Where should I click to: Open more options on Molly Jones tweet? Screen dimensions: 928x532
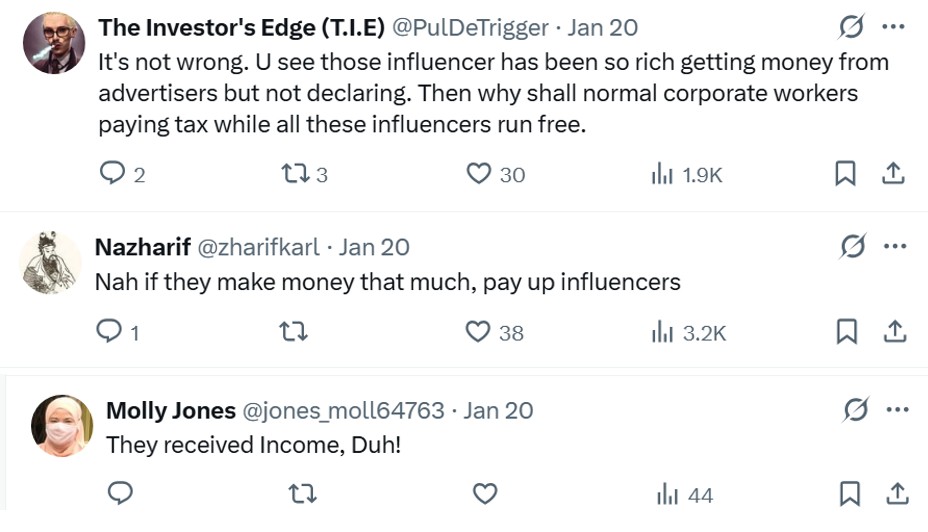coord(898,409)
